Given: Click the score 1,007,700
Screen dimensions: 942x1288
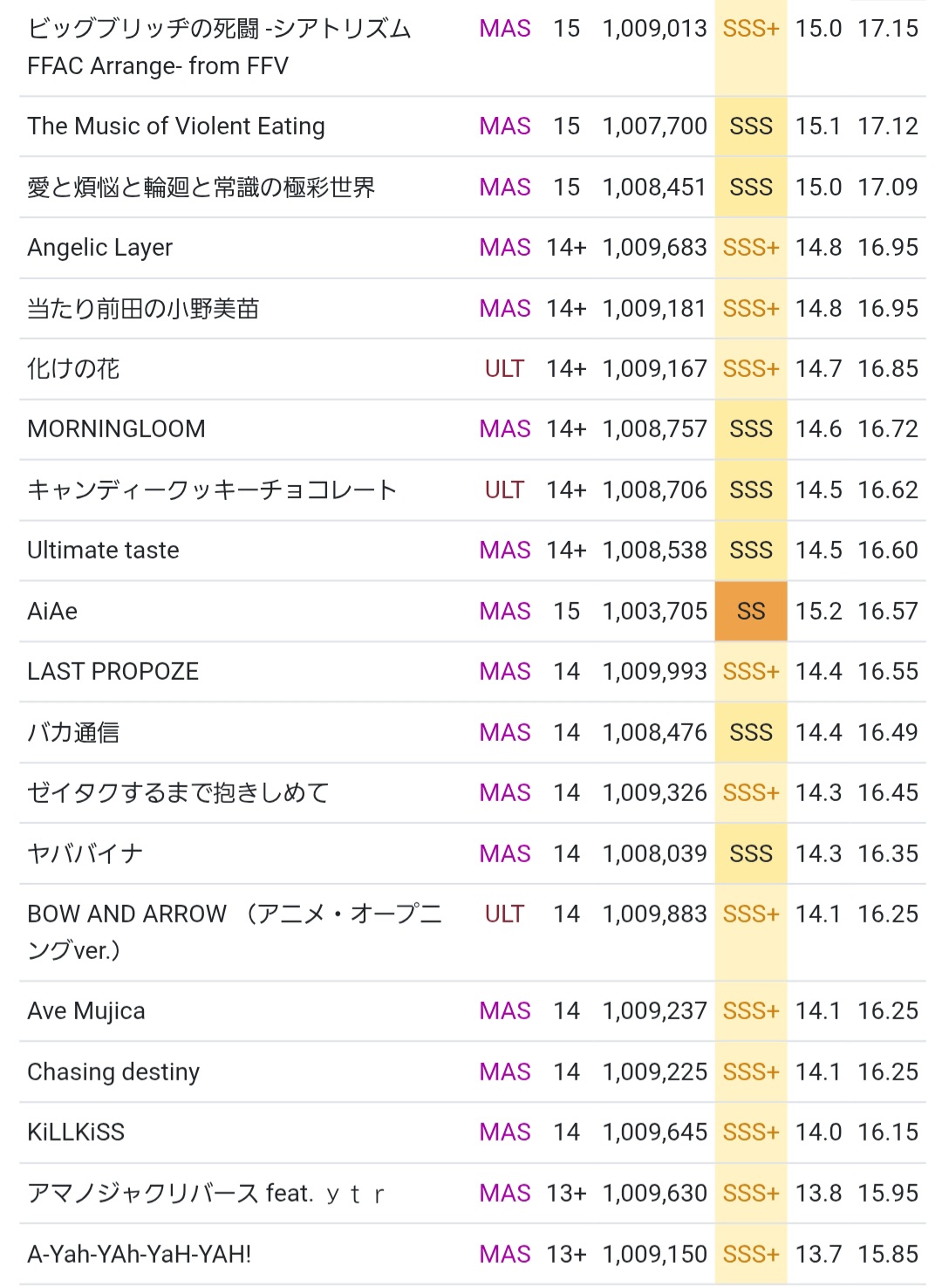Looking at the screenshot, I should (x=654, y=127).
